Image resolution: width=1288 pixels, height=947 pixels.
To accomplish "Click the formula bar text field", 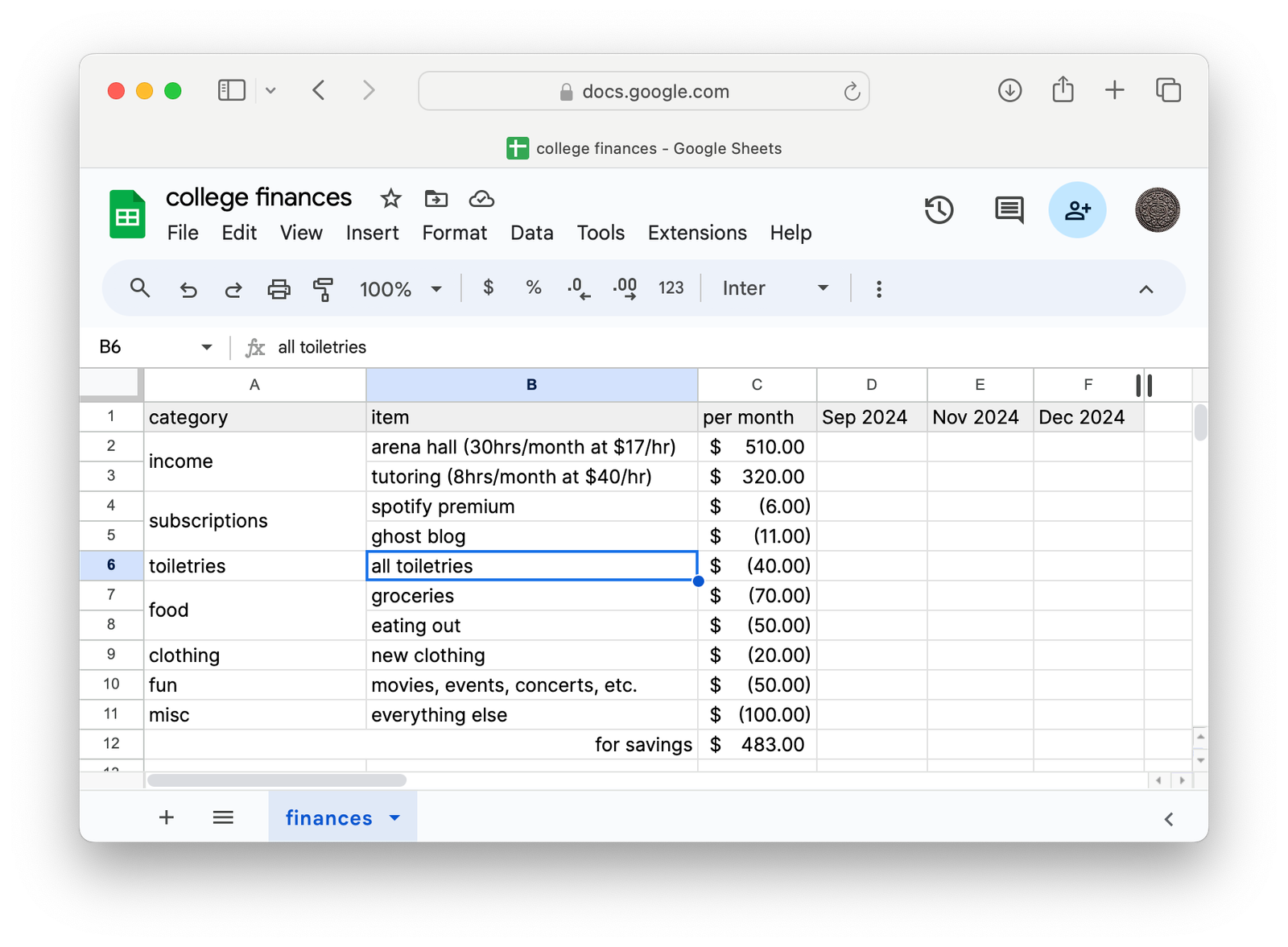I will click(737, 347).
